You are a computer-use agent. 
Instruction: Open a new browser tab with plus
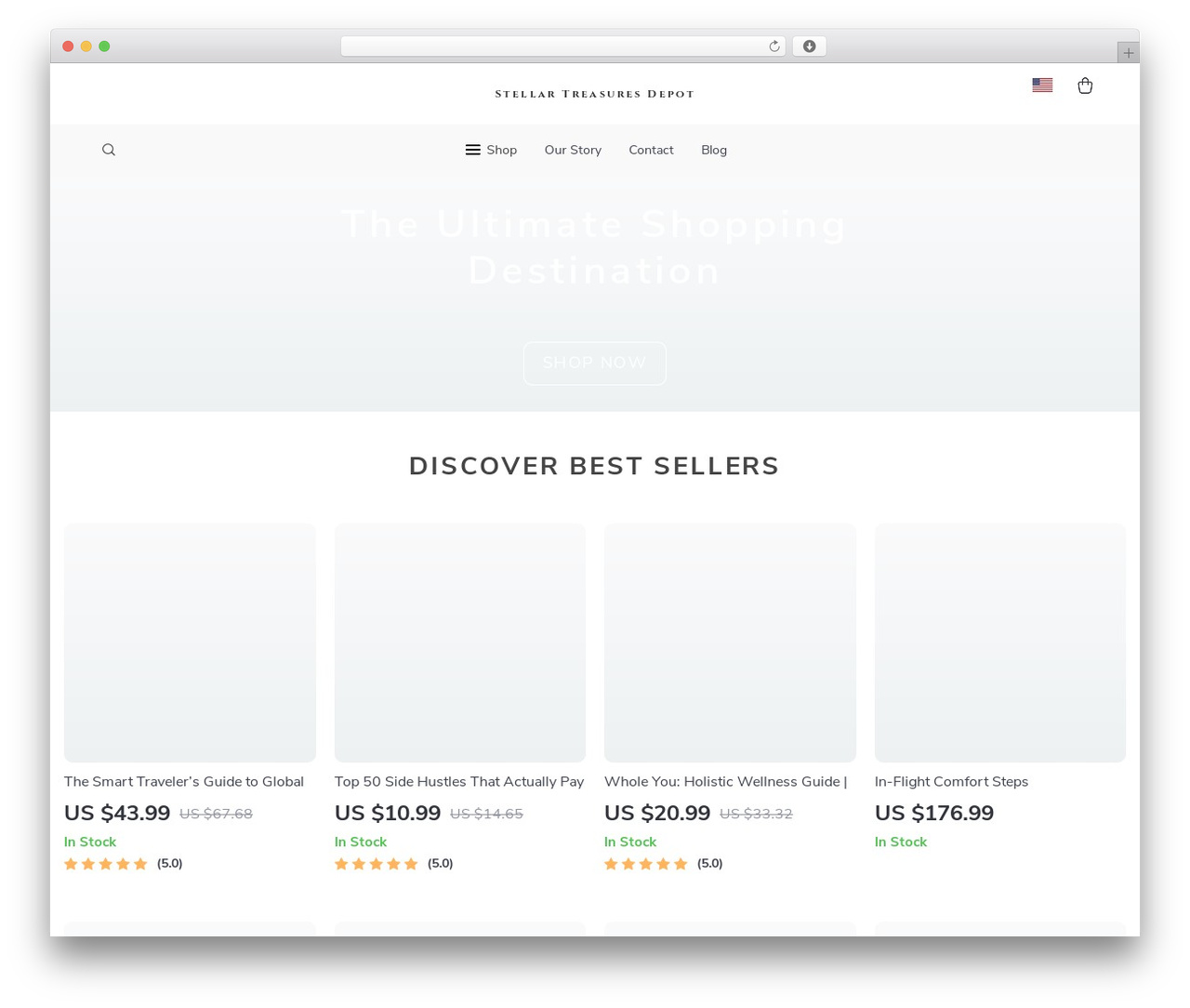click(x=1128, y=53)
